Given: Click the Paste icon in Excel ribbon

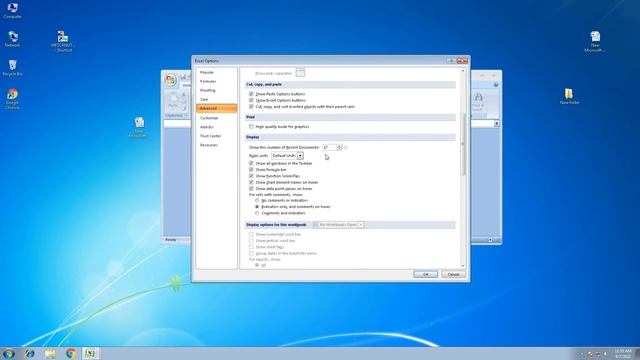Looking at the screenshot, I should coord(173,100).
